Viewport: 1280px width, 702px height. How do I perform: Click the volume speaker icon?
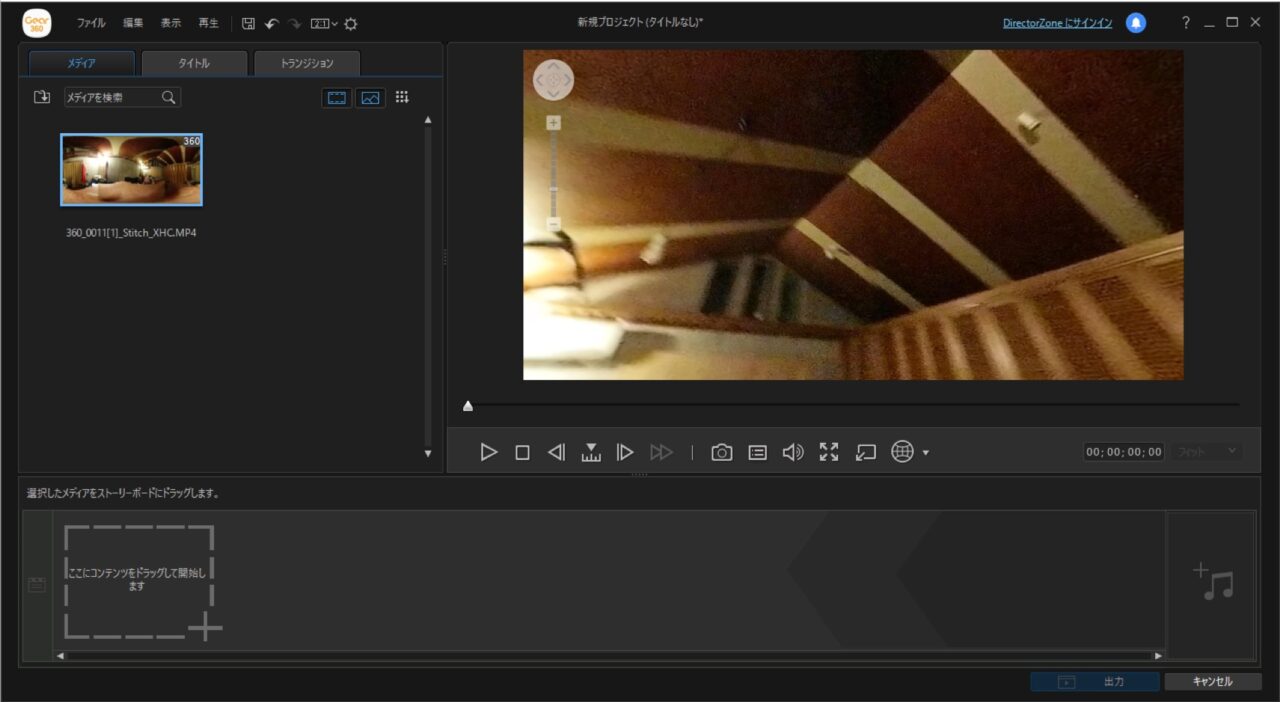(793, 452)
